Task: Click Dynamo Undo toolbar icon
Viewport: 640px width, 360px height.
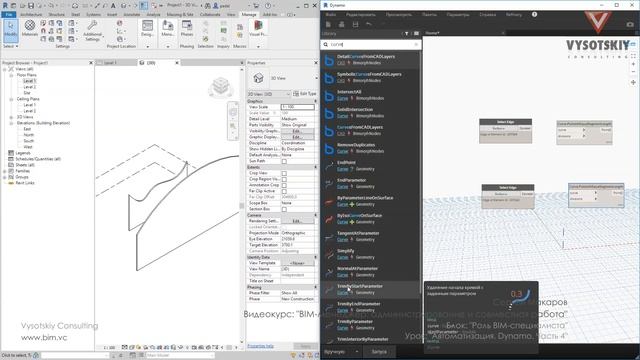Action: pyautogui.click(x=369, y=24)
